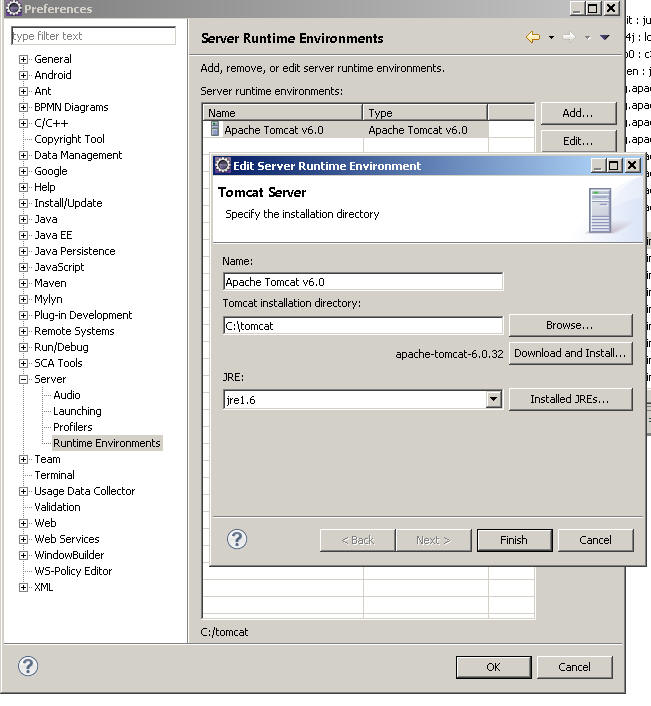Screen dimensions: 651x706
Task: Expand the XML tree node
Action: (x=23, y=587)
